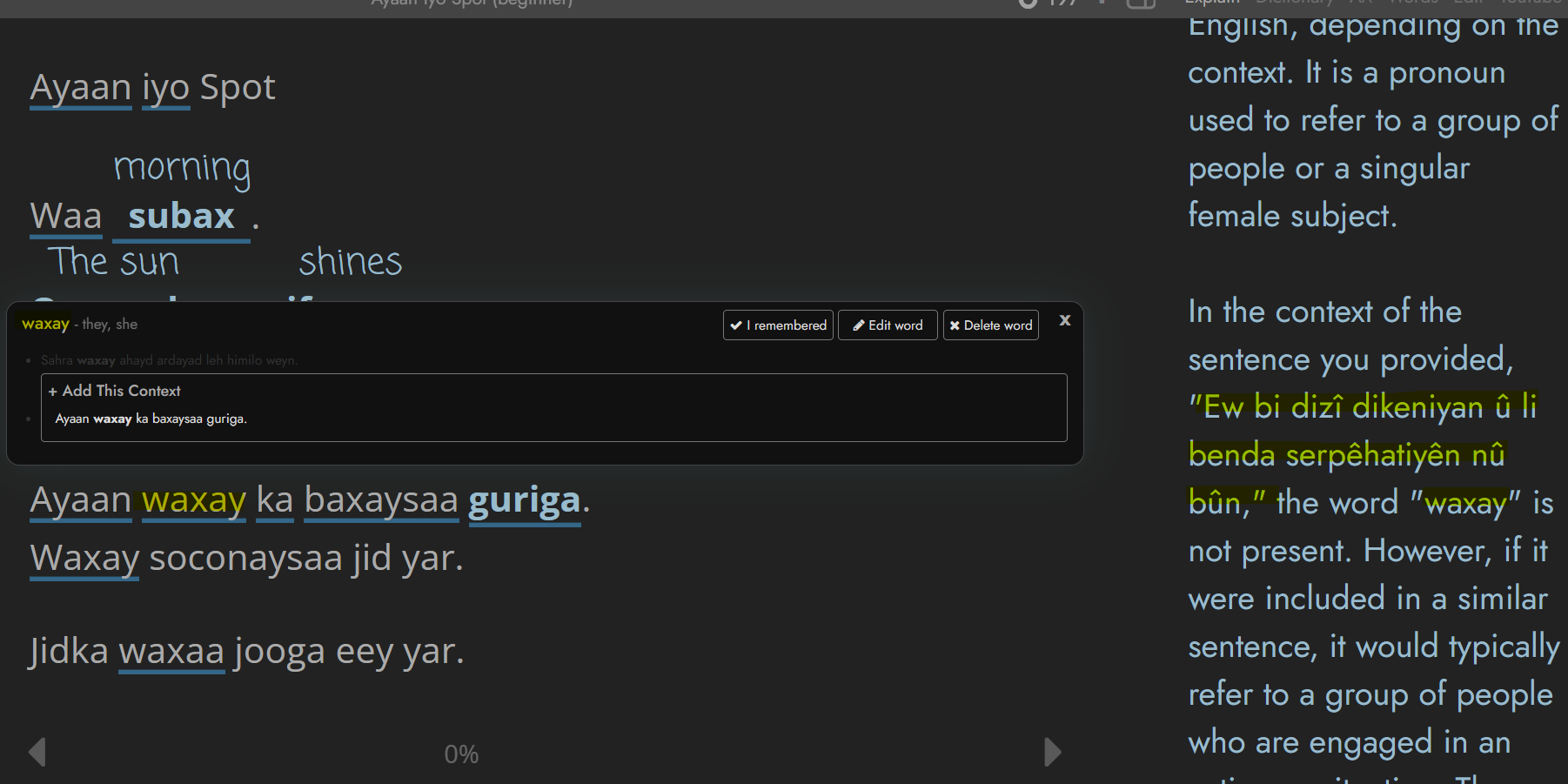Viewport: 1568px width, 784px height.
Task: Click the short word 'ka' in the sentence
Action: [x=274, y=501]
